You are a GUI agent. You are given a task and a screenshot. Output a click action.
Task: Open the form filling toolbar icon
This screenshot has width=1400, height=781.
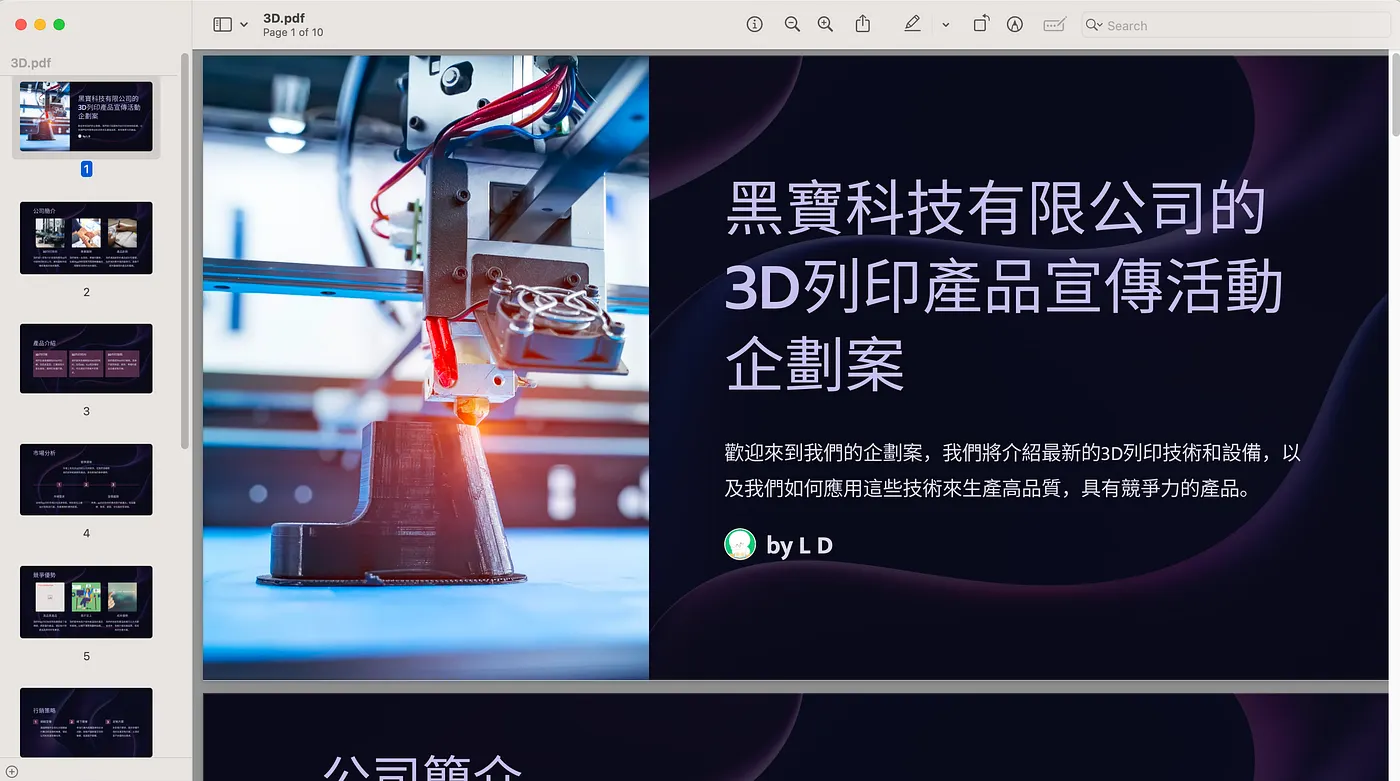click(x=1054, y=25)
